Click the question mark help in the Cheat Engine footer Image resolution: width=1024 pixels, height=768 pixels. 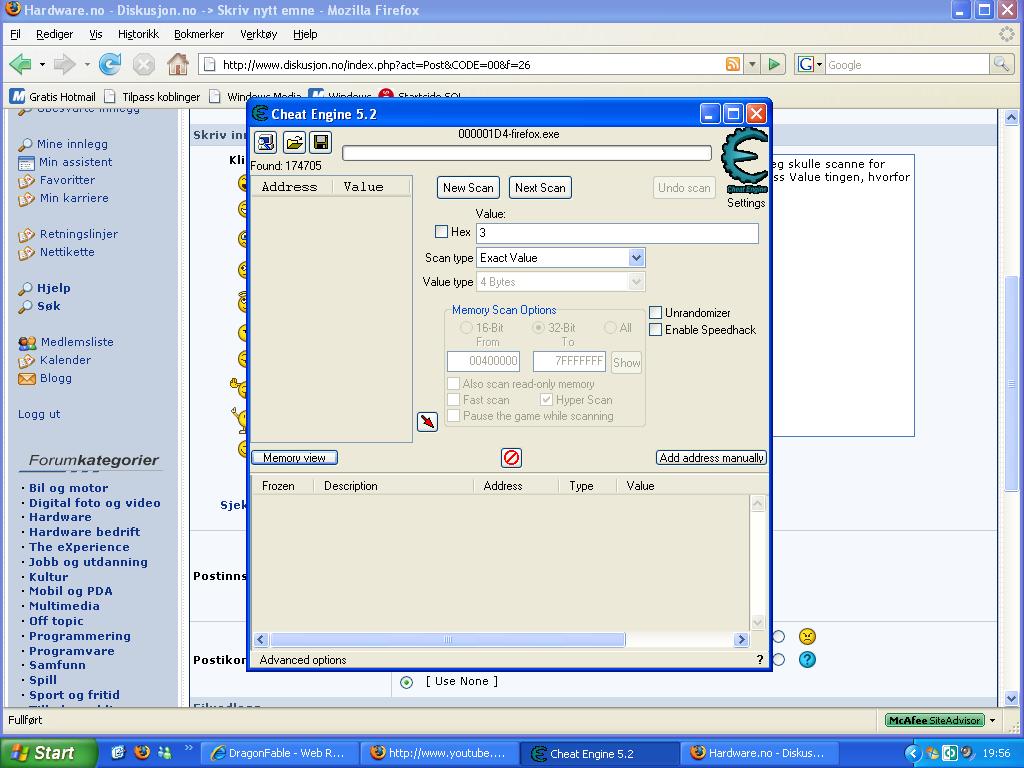(x=760, y=660)
